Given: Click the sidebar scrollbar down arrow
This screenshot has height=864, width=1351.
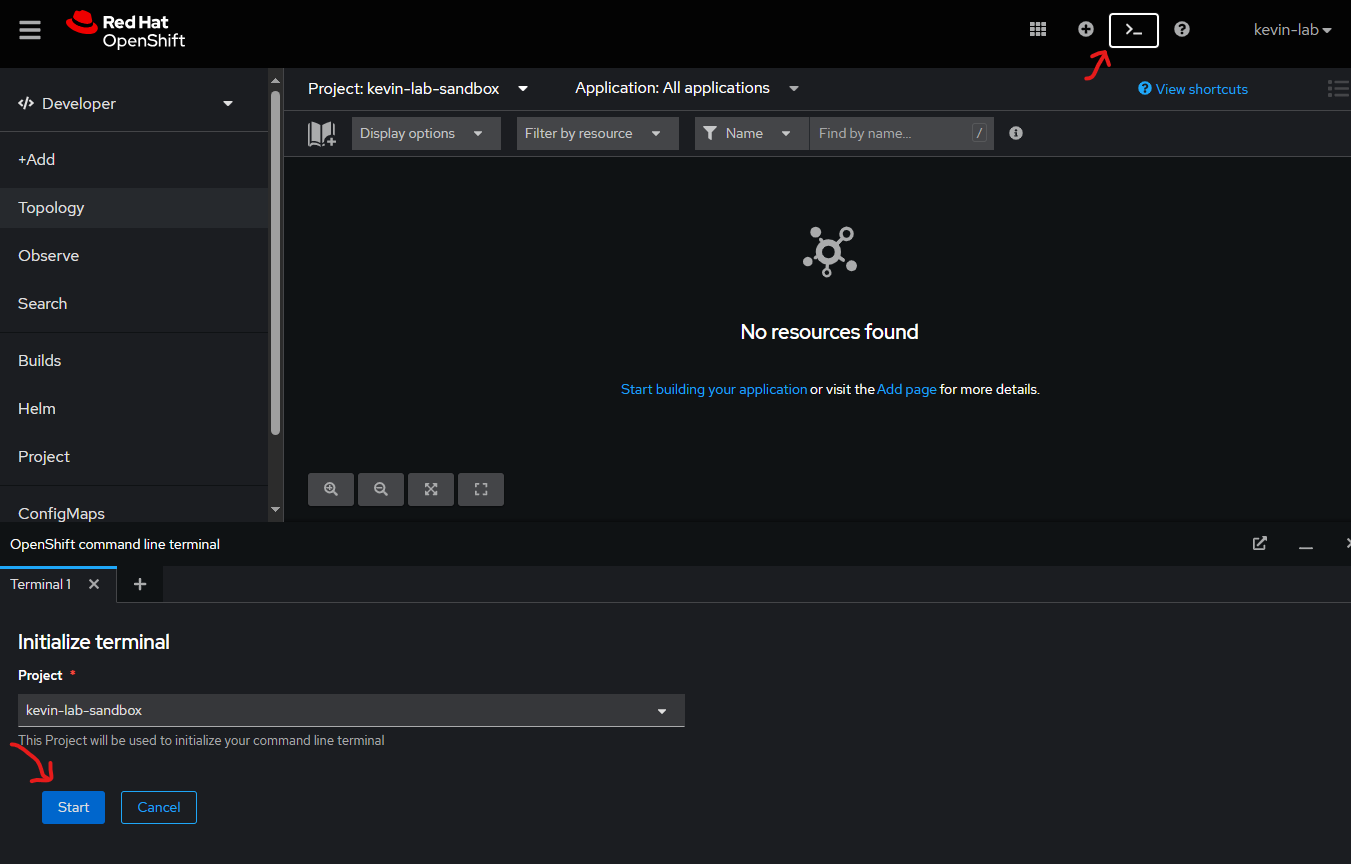Looking at the screenshot, I should [276, 510].
